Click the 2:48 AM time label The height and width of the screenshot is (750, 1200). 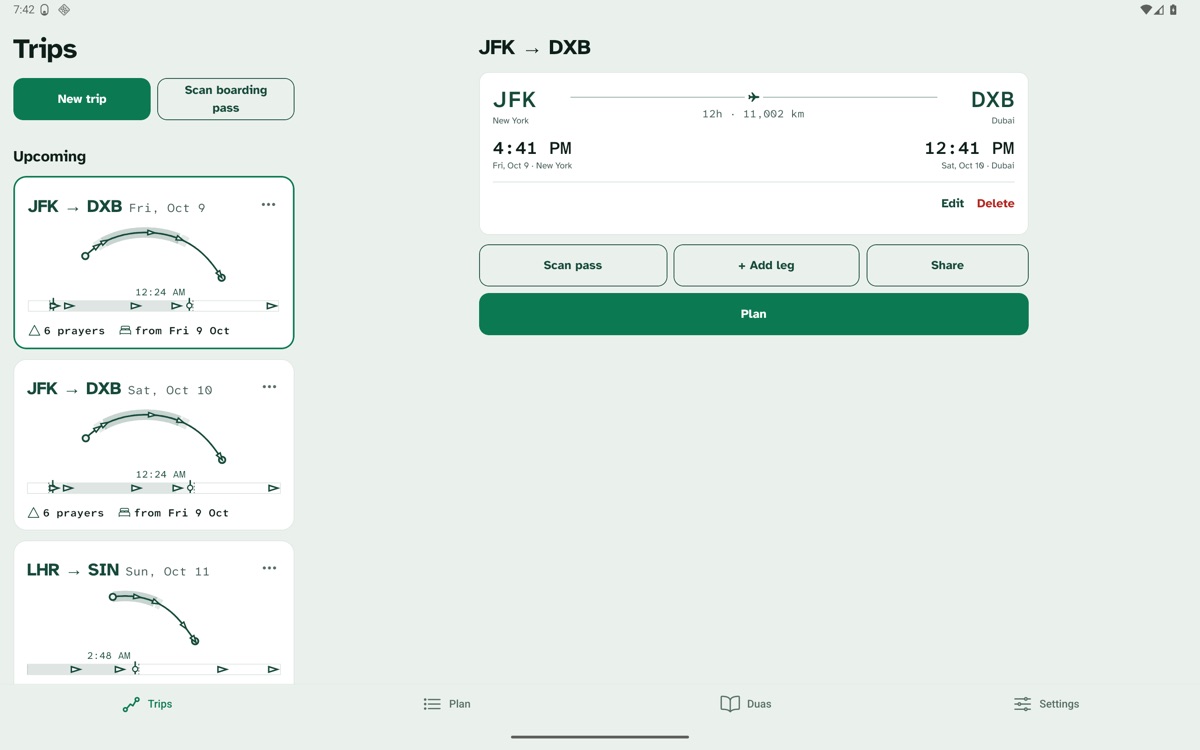(x=108, y=656)
